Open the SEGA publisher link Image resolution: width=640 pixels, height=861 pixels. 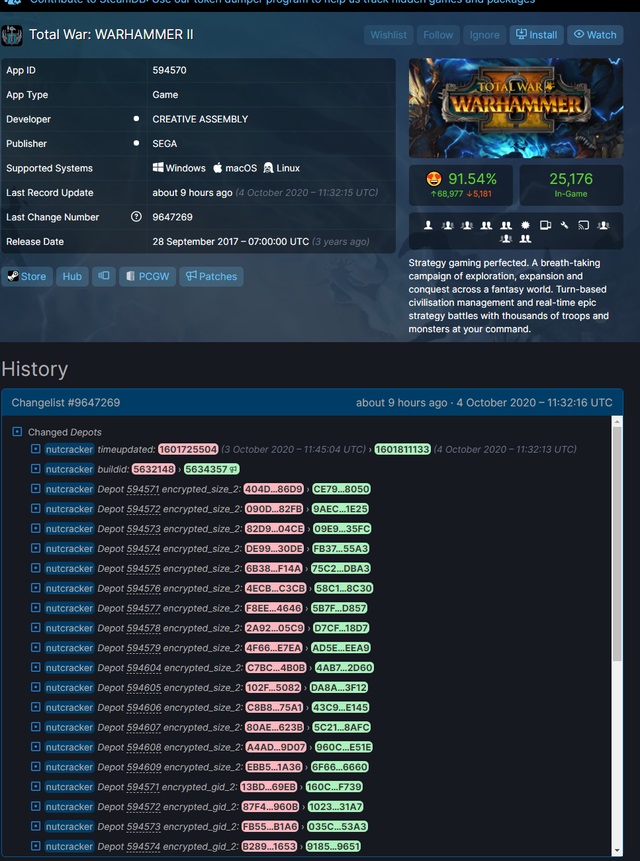(165, 144)
